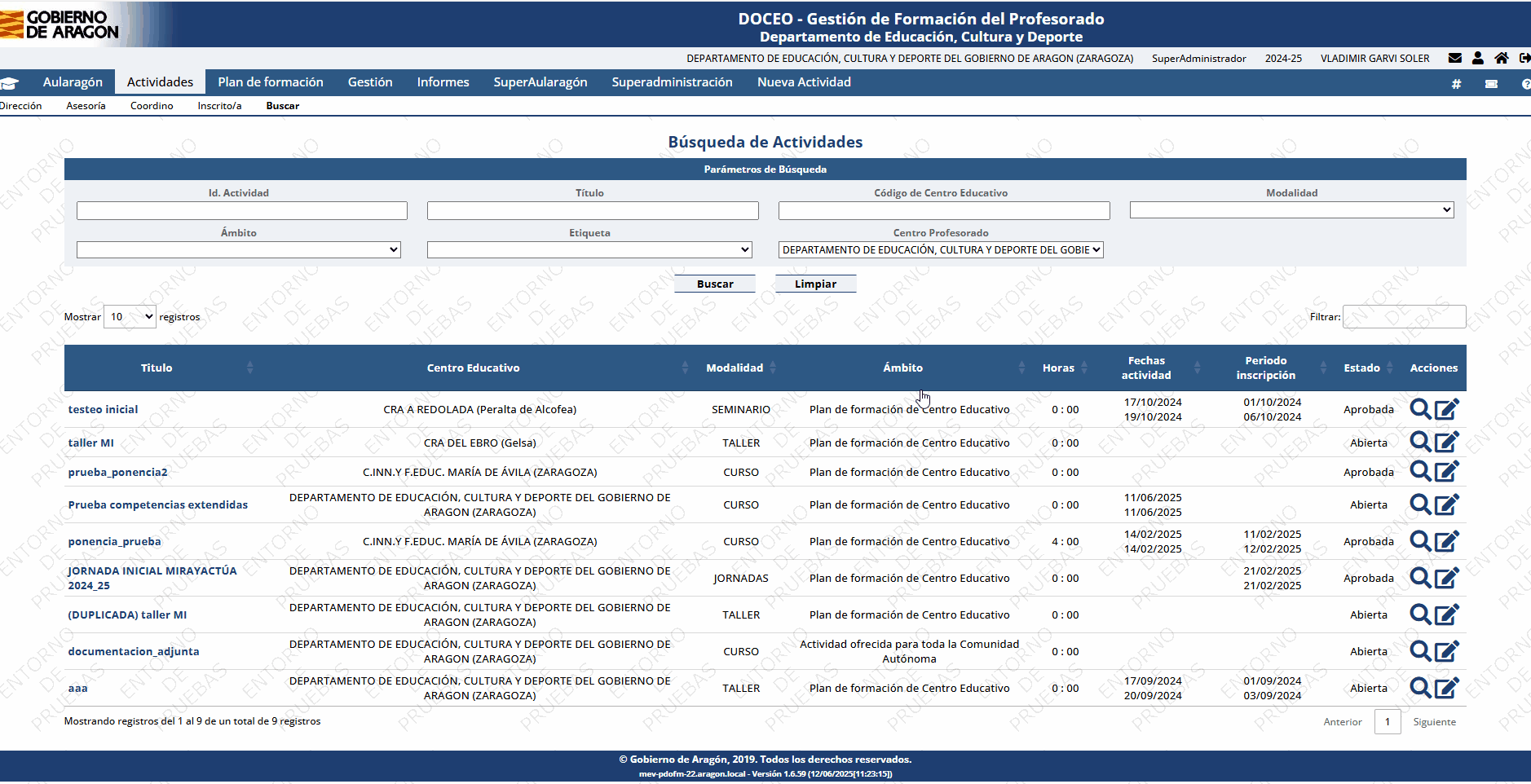Edit the 'documentacion_adjunta' activity
The width and height of the screenshot is (1531, 784).
coord(1447,651)
